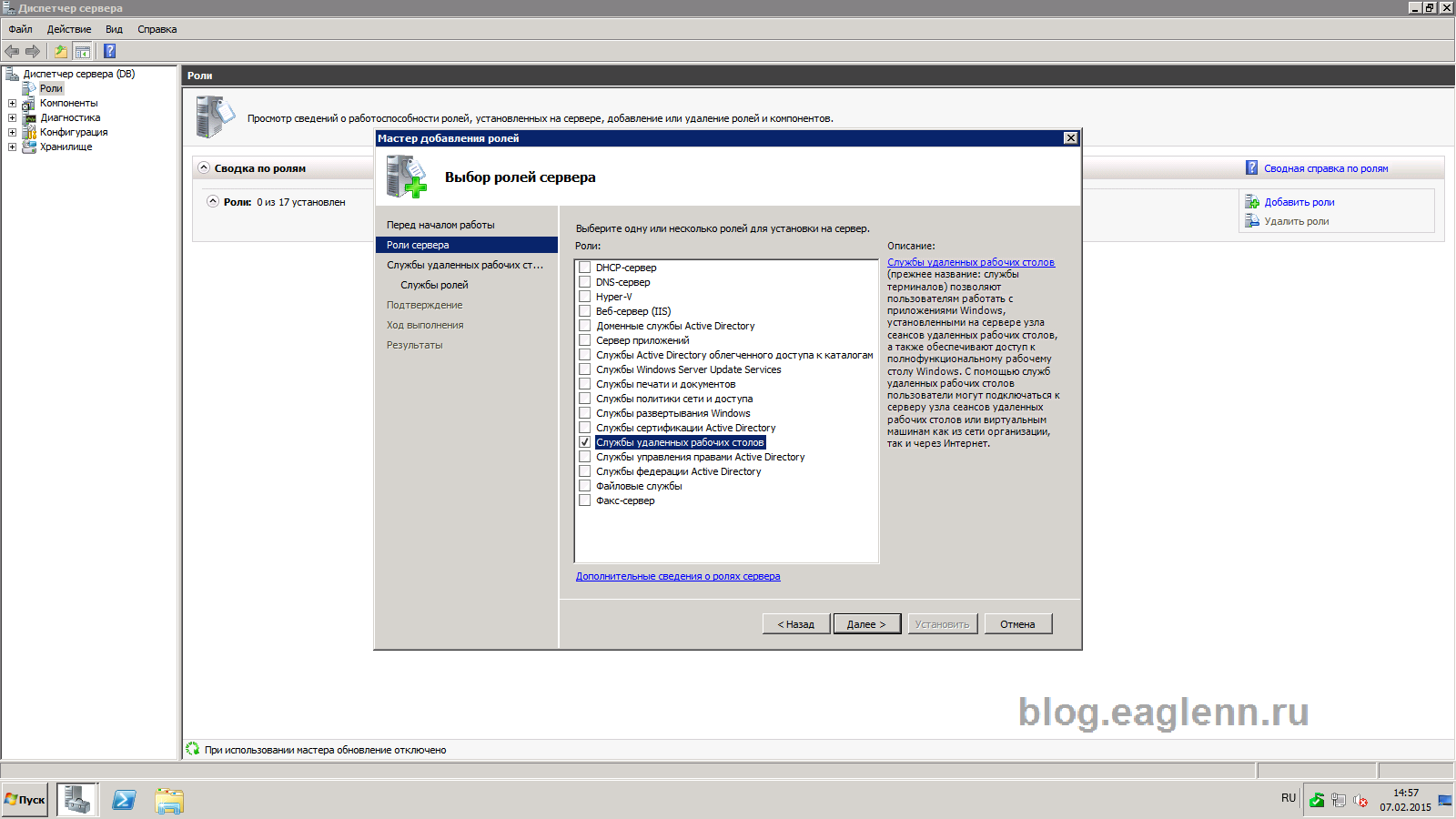Open the Справка menu
Screen dimensions: 1456x819
[x=157, y=29]
